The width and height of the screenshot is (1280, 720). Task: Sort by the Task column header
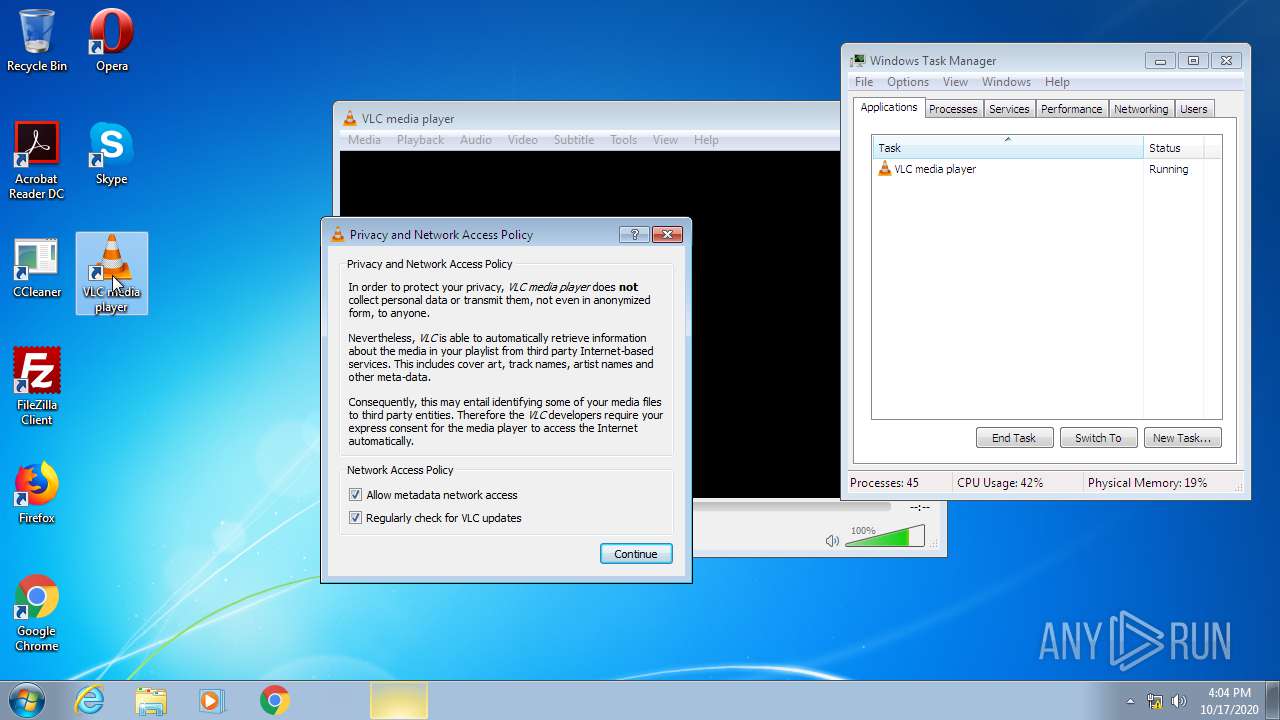pos(1007,148)
